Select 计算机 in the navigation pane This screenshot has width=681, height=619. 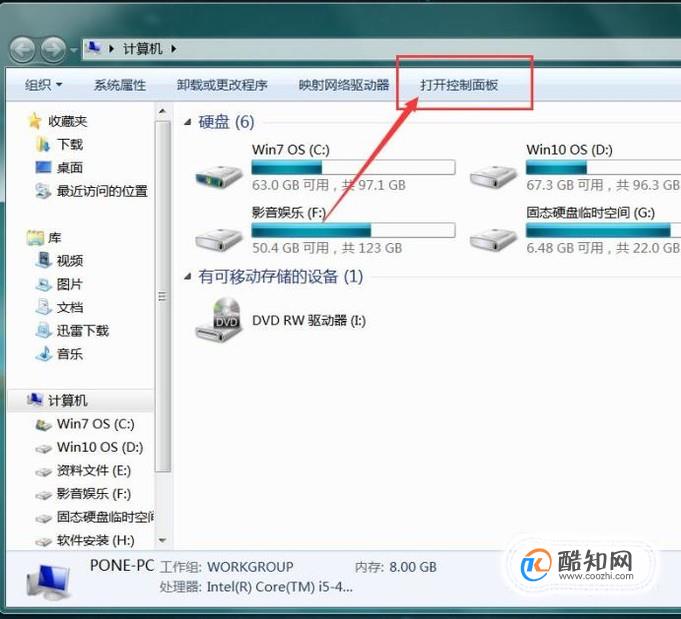(x=68, y=401)
